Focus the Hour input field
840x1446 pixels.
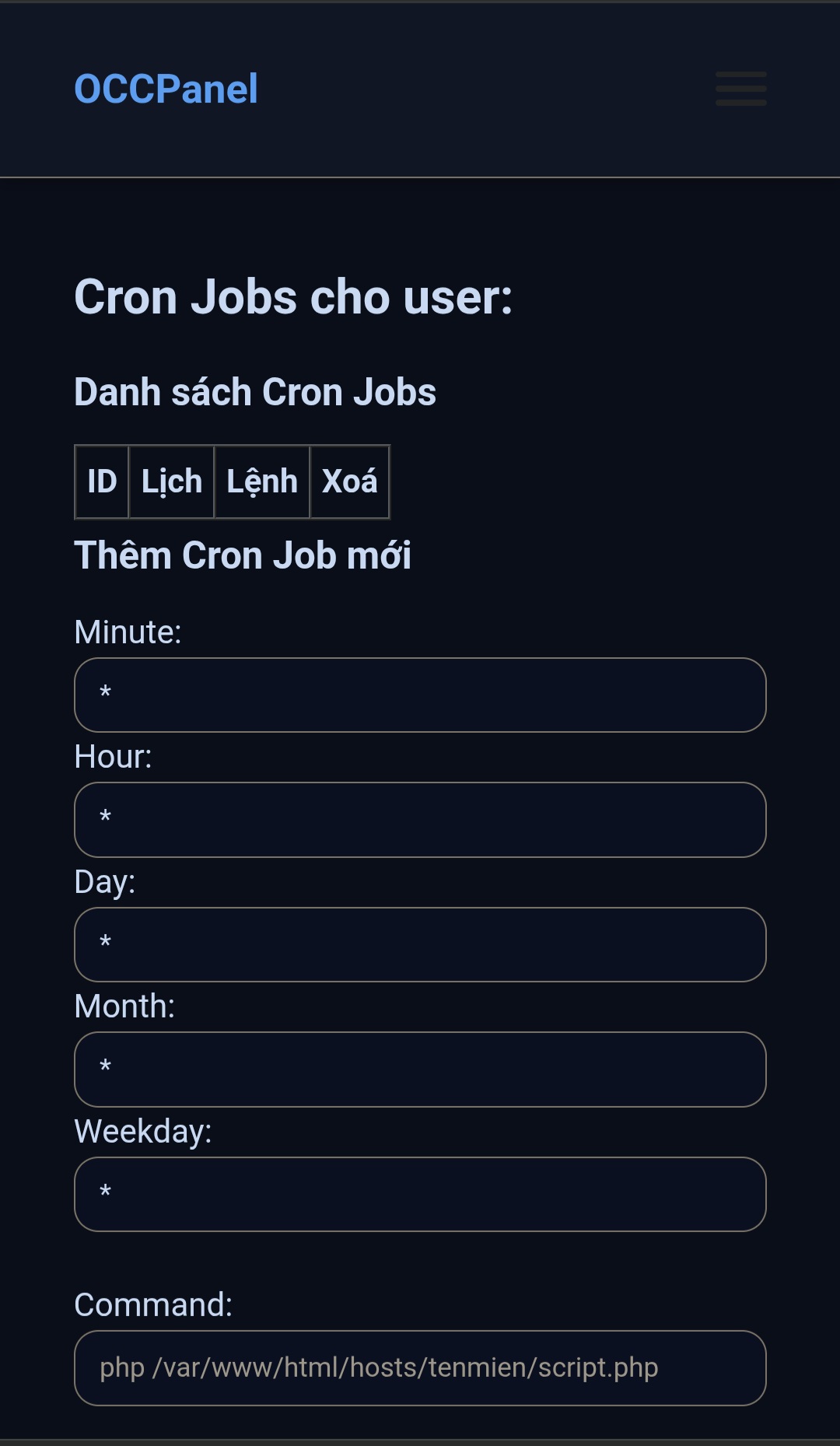point(420,820)
